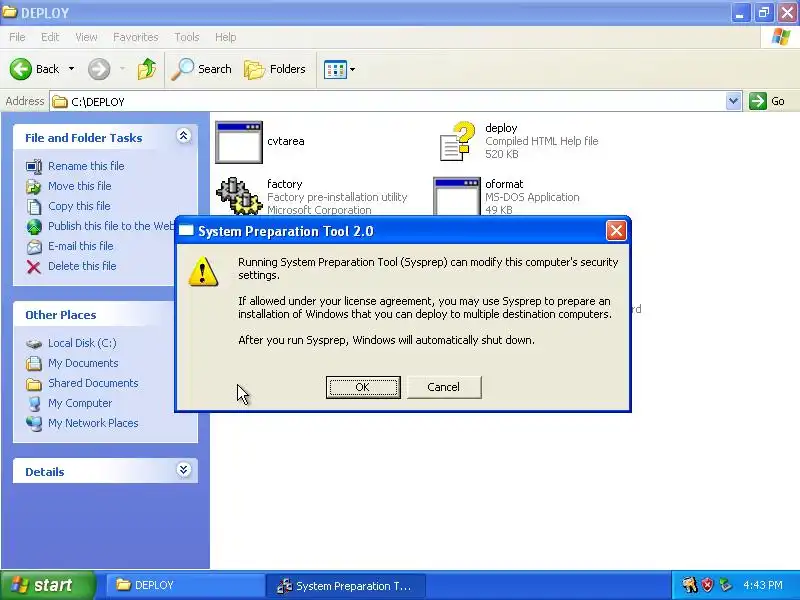Open My Network Places link
800x600 pixels.
93,423
